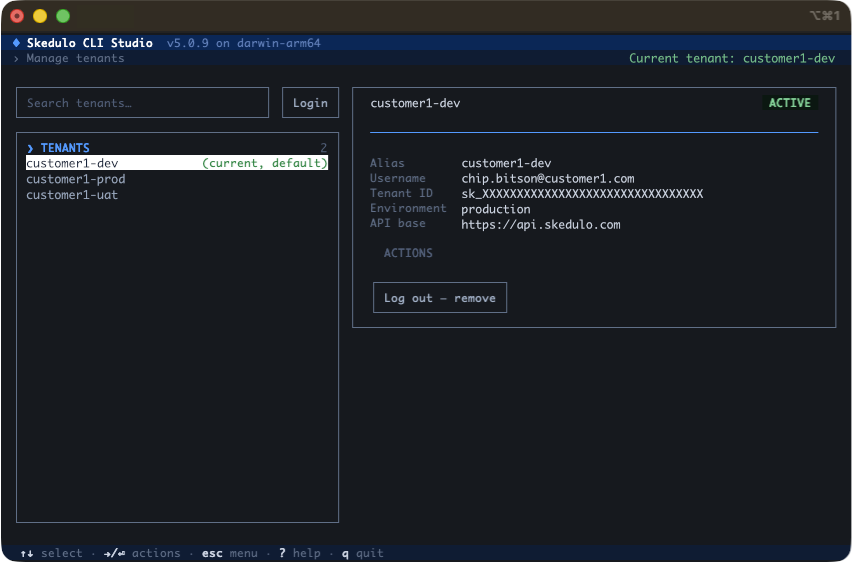853x563 pixels.
Task: Click the v5.0.9 on darwin-arm64 version text
Action: (244, 43)
